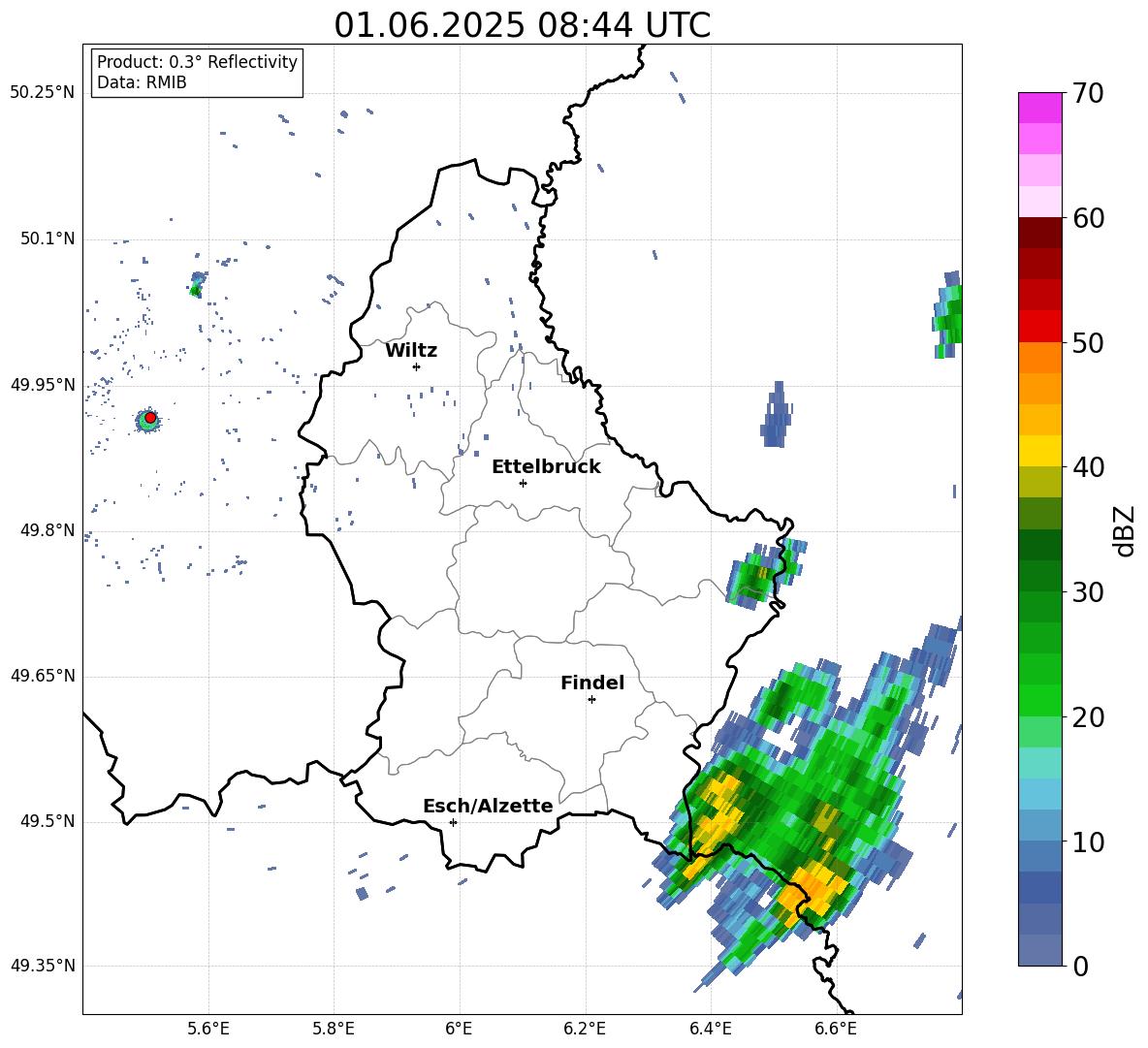Click the dark maroon swatch just below 60 dBZ

point(1039,233)
